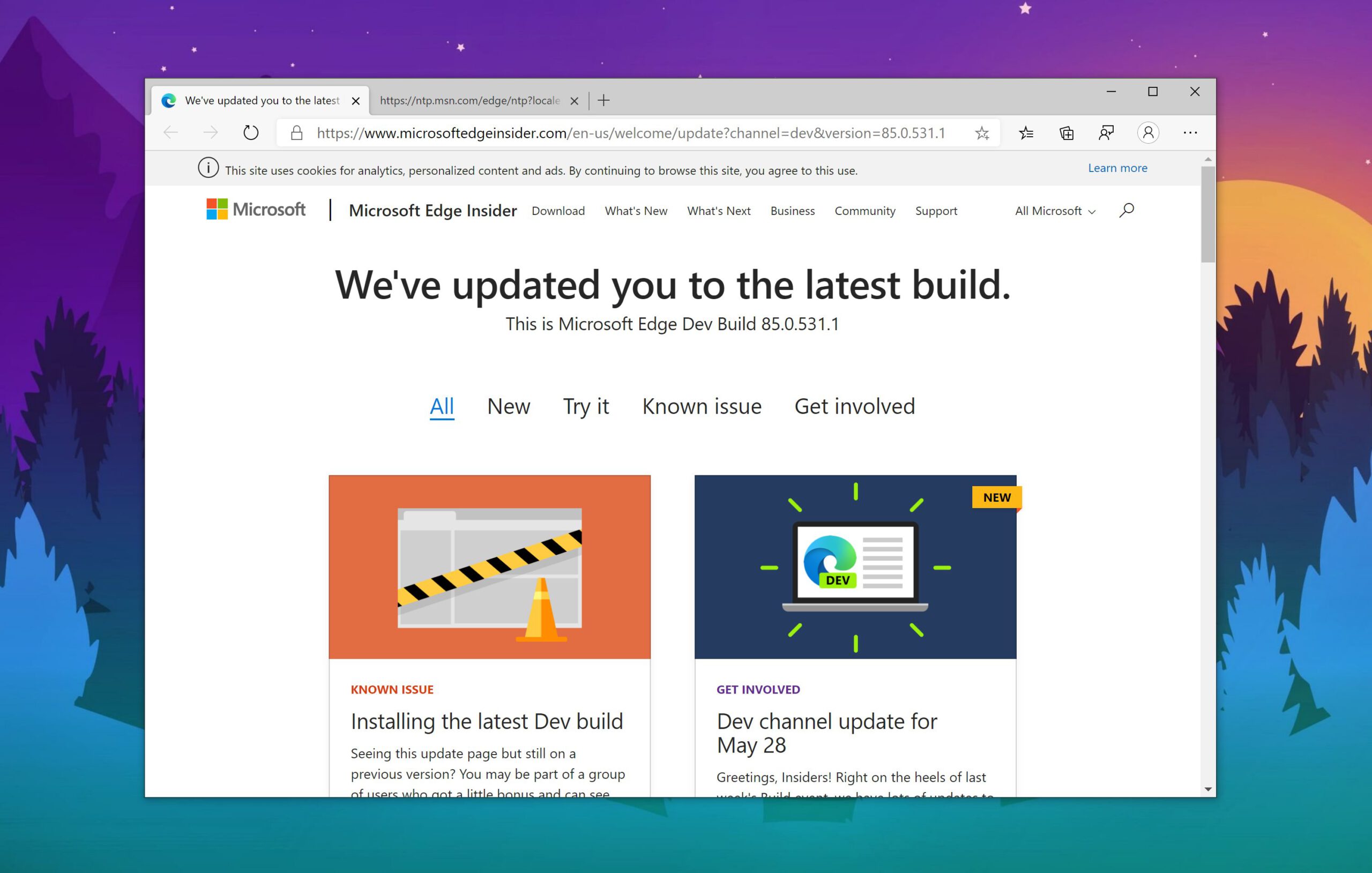Open the What's New nav link
Screen dimensions: 1372x873
coord(636,211)
